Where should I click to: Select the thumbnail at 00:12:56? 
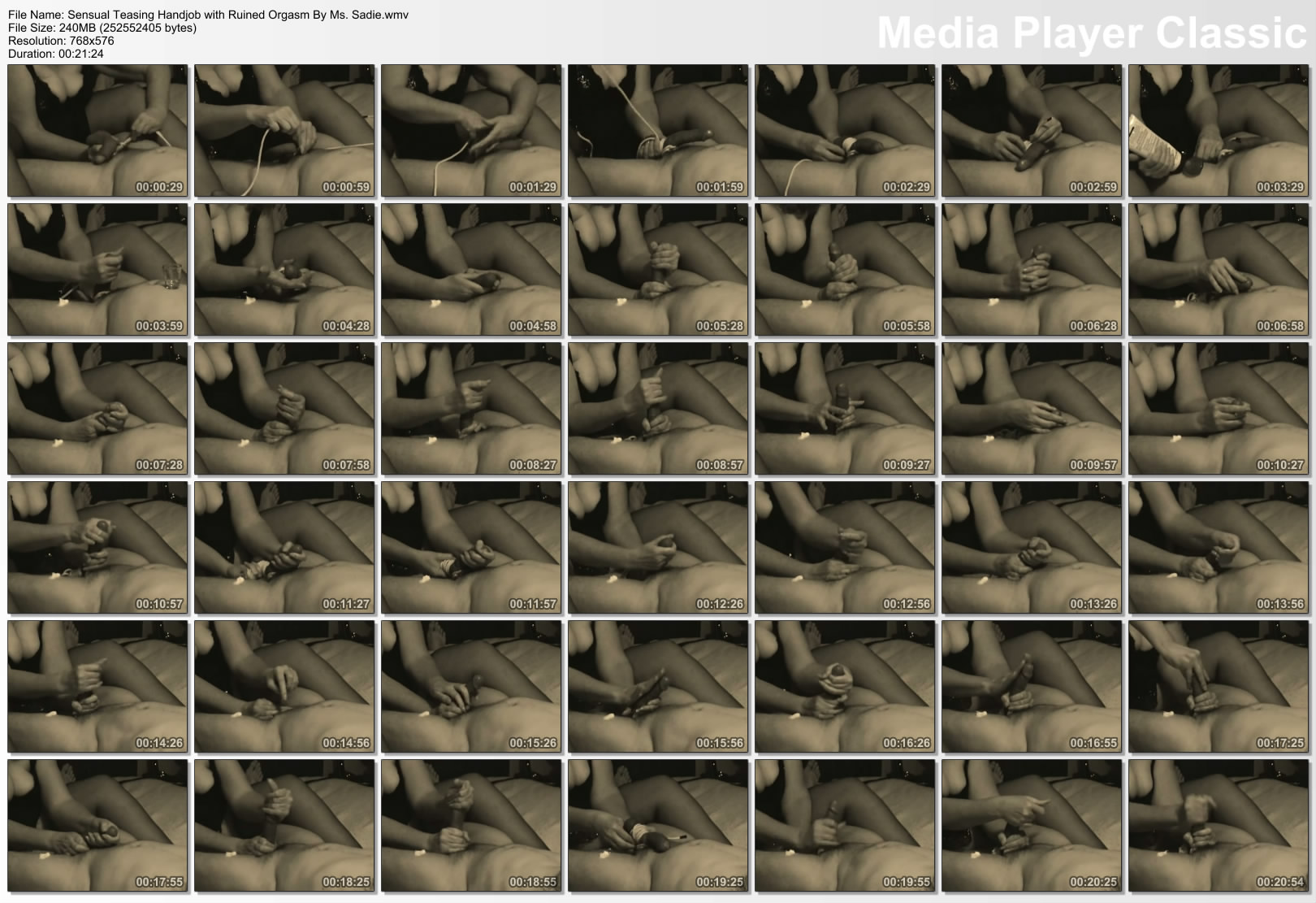coord(845,548)
